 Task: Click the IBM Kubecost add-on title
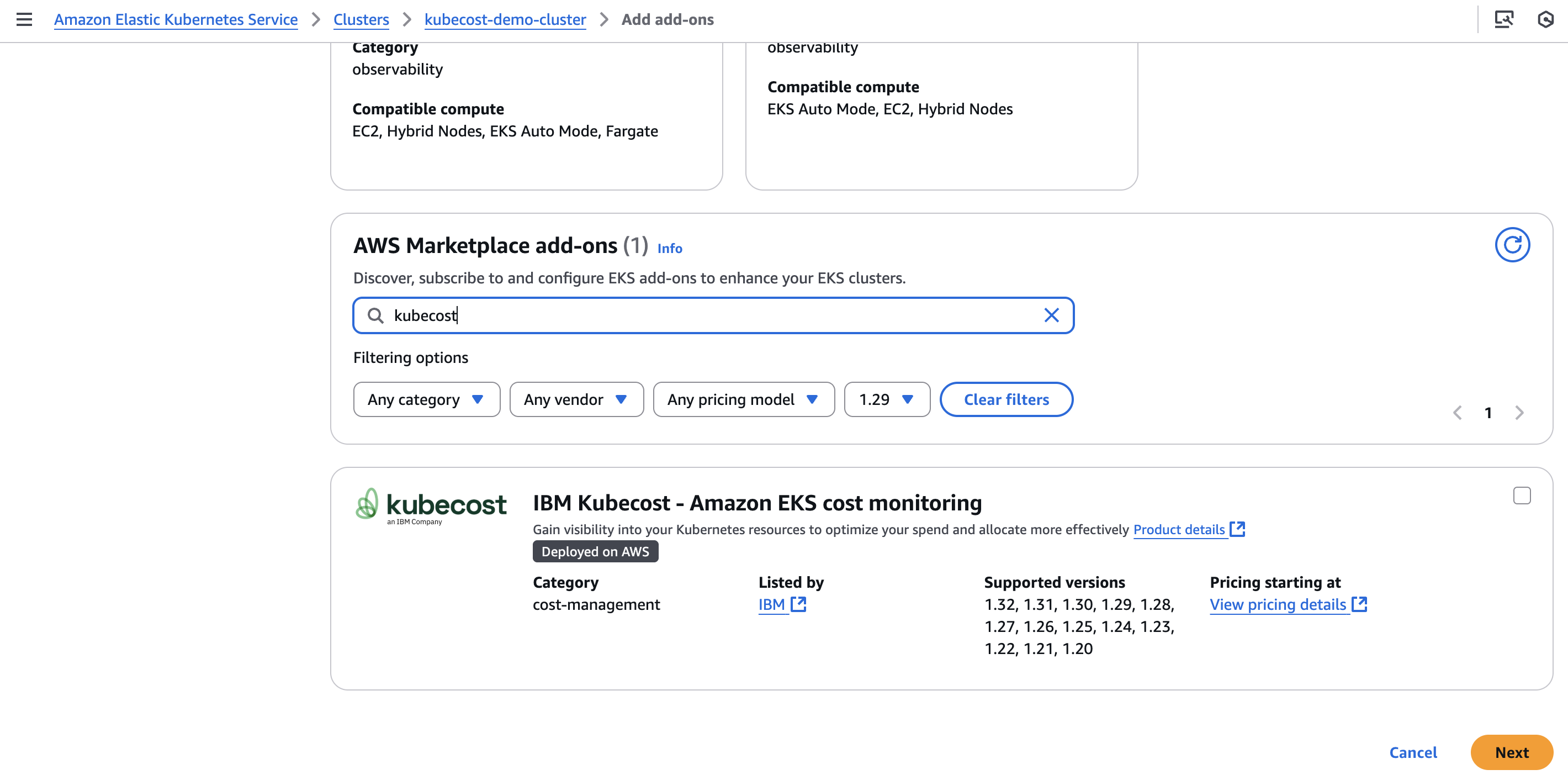coord(757,503)
